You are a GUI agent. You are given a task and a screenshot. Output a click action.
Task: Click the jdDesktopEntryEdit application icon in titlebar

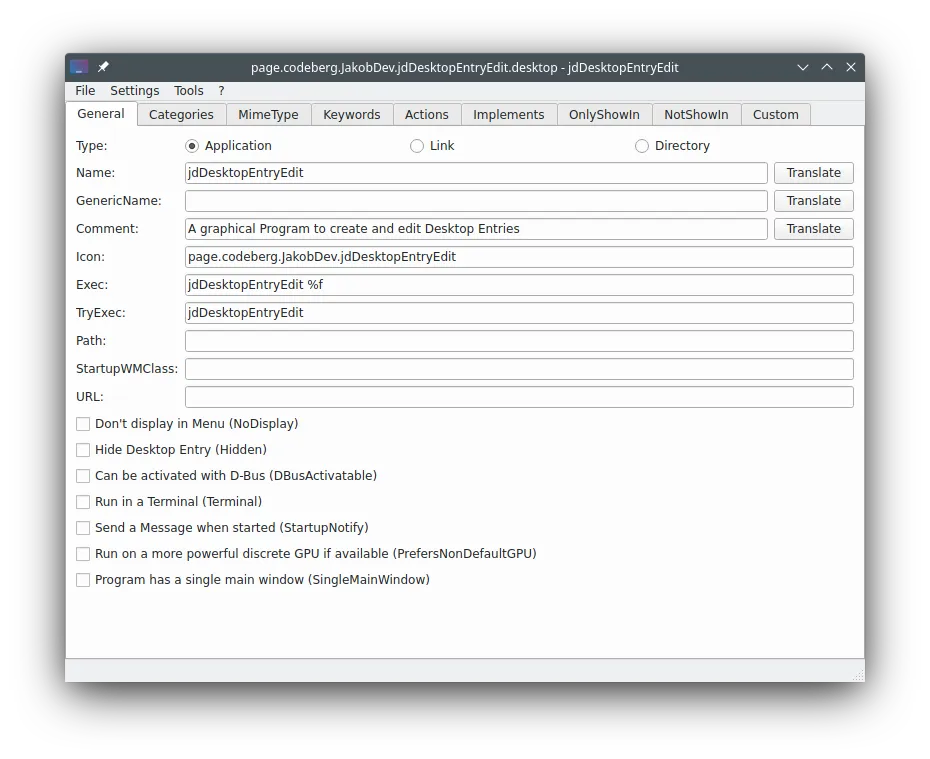pos(79,67)
